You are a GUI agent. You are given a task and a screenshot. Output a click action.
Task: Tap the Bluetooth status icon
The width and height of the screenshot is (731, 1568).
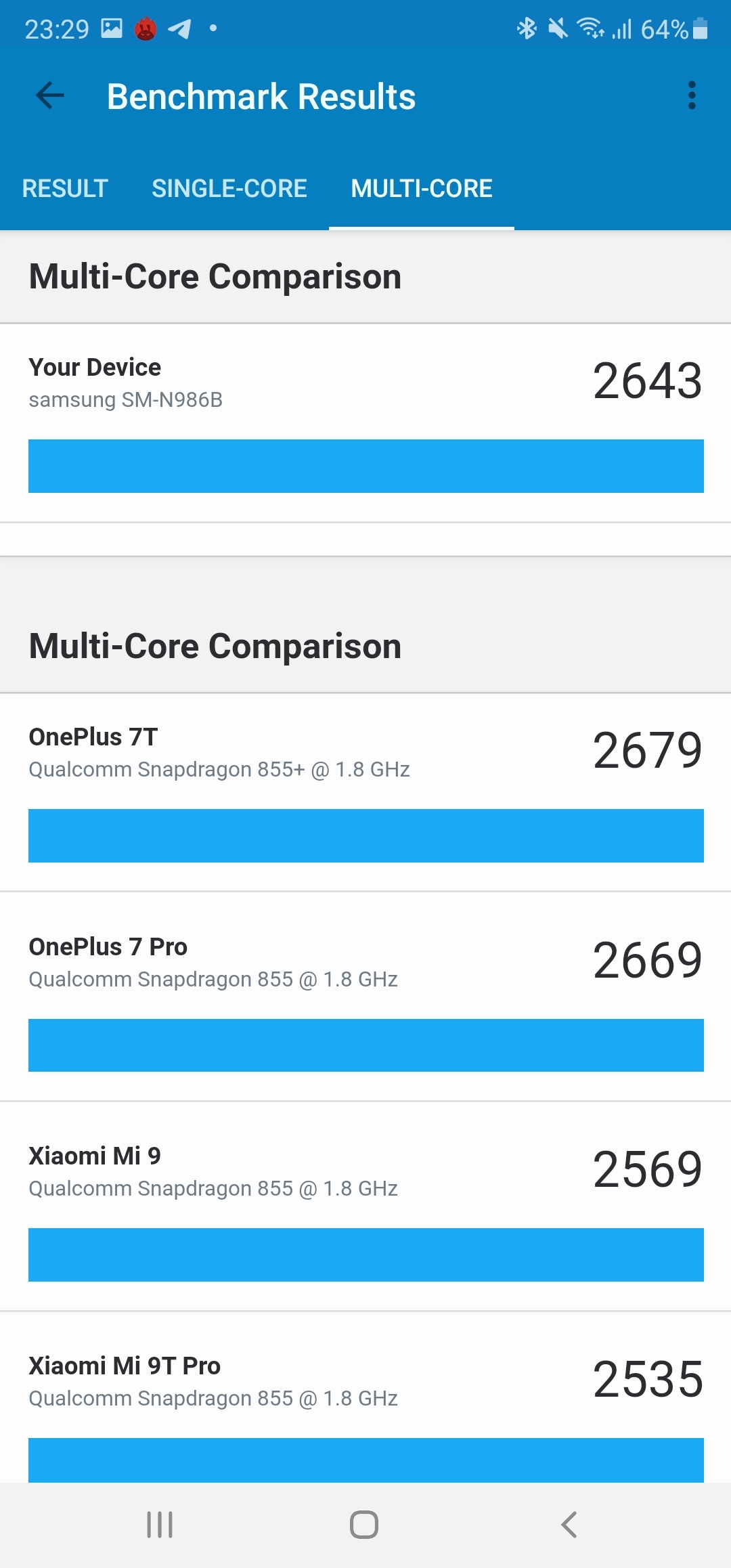(527, 28)
